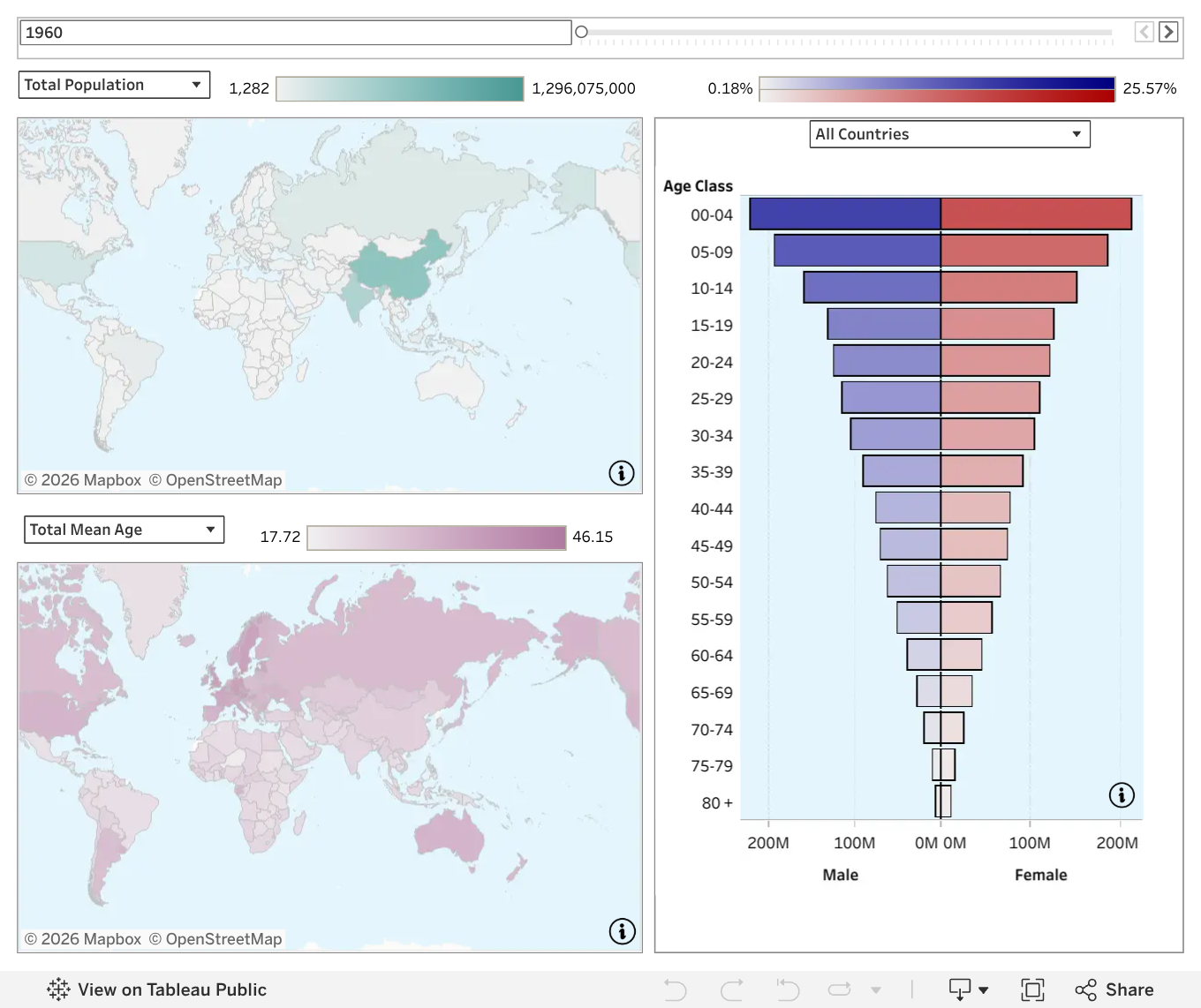
Task: Click the Share icon
Action: coord(1085,989)
